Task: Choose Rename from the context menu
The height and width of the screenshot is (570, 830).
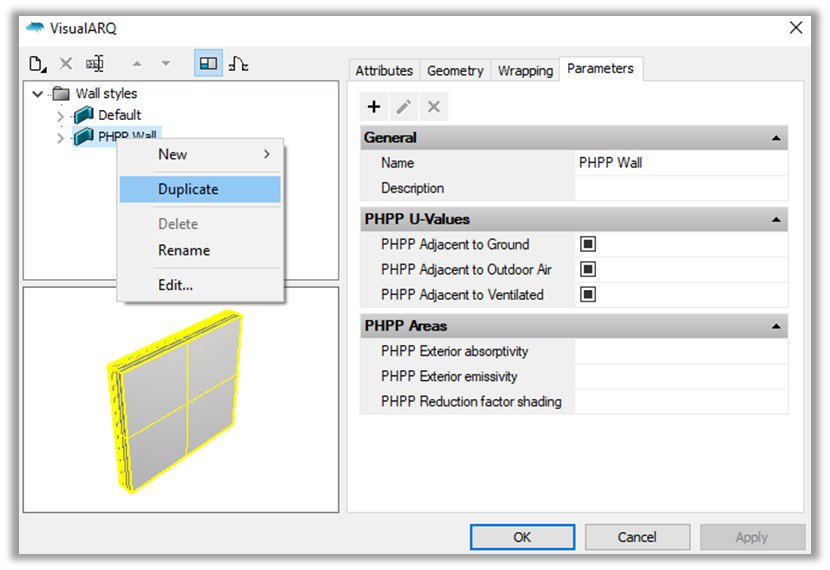Action: (200, 250)
